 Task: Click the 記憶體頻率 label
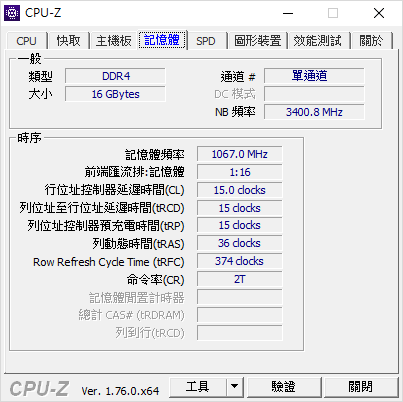[155, 155]
